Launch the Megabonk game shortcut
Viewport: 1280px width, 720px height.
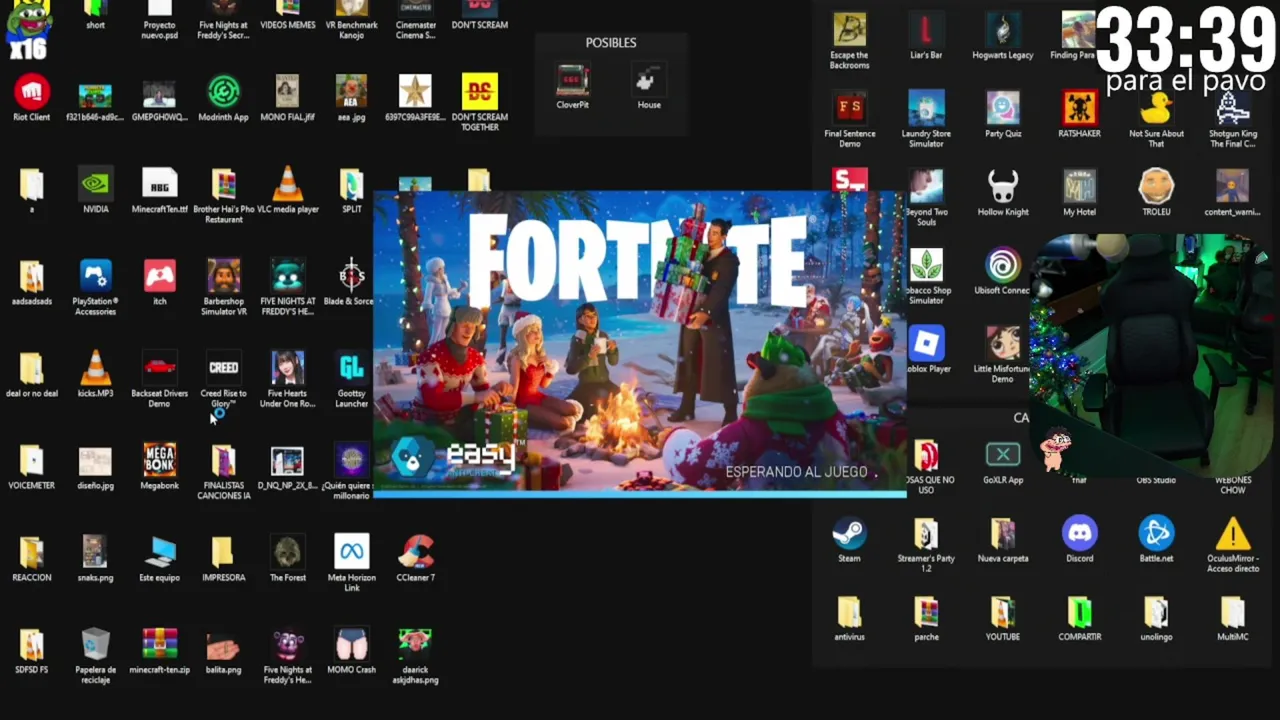(159, 461)
